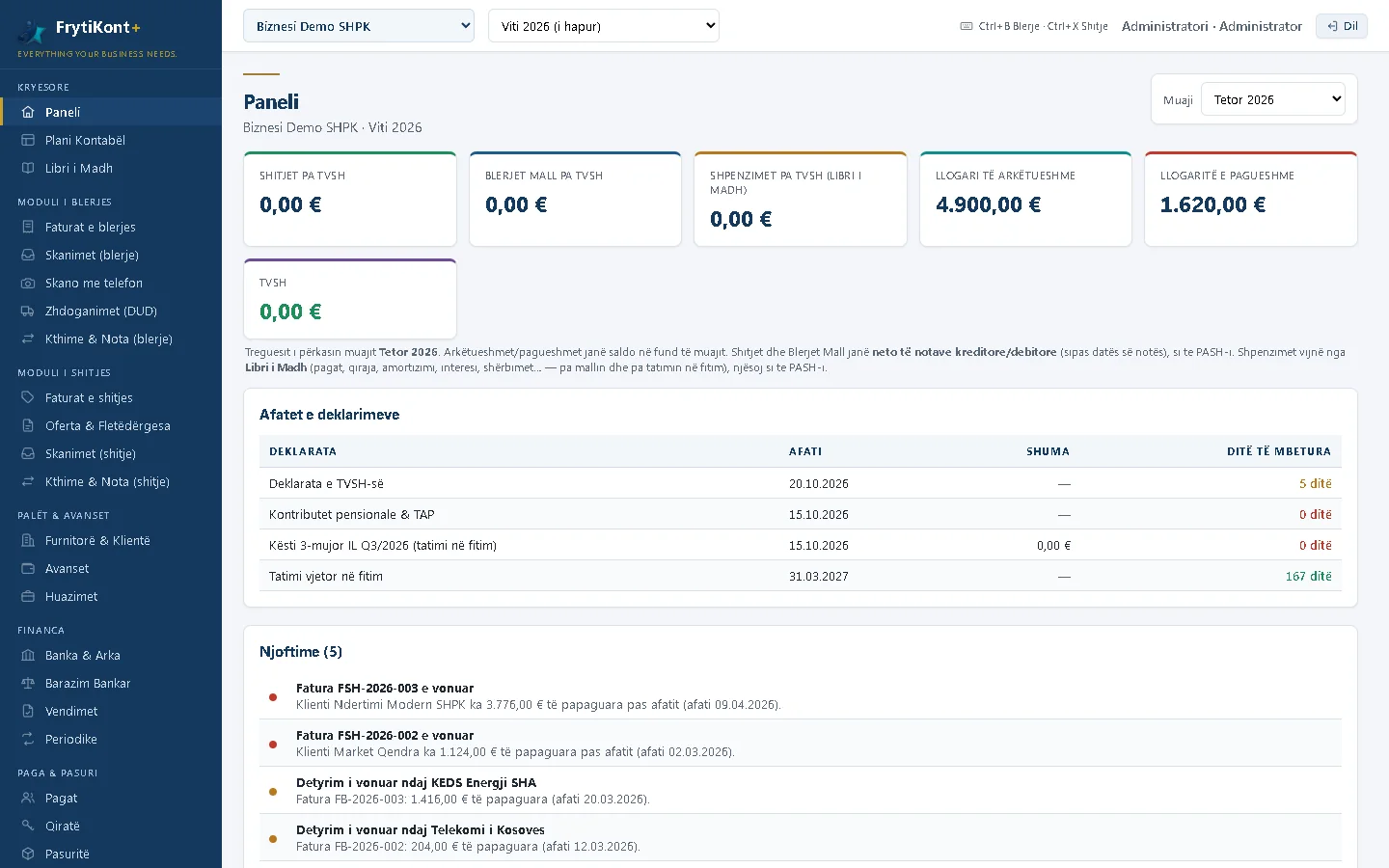Click the Barazim Bankar scales icon
The height and width of the screenshot is (868, 1389).
click(x=28, y=683)
